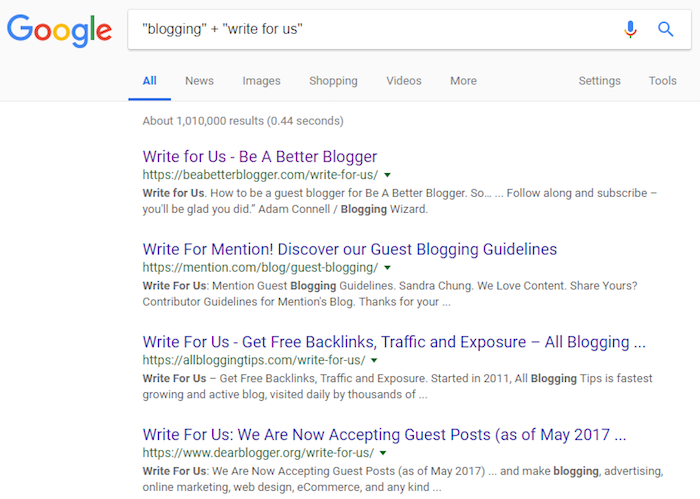Select the All results tab

coord(150,81)
